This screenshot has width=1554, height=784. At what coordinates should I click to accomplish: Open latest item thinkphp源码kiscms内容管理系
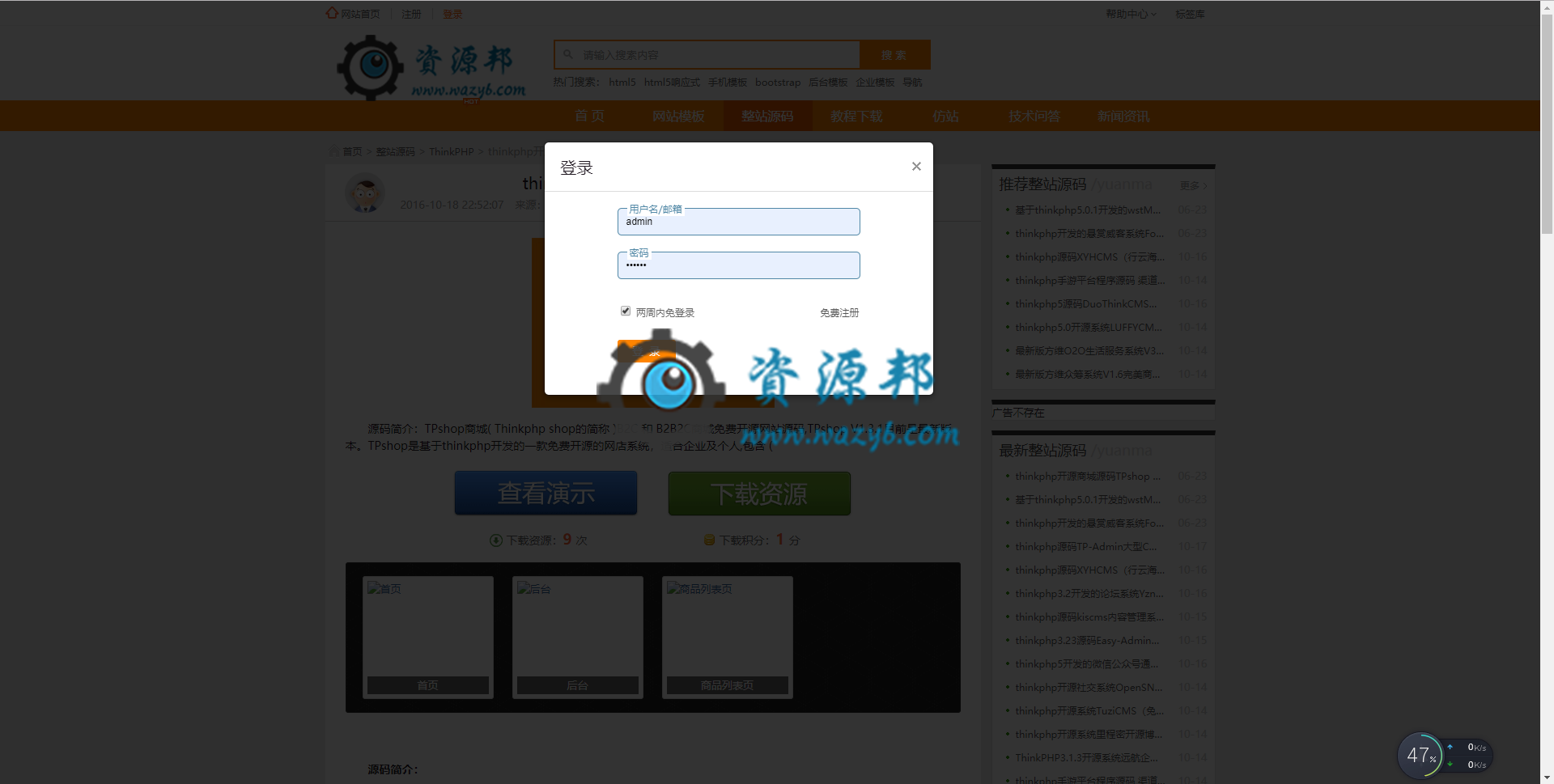pyautogui.click(x=1090, y=617)
